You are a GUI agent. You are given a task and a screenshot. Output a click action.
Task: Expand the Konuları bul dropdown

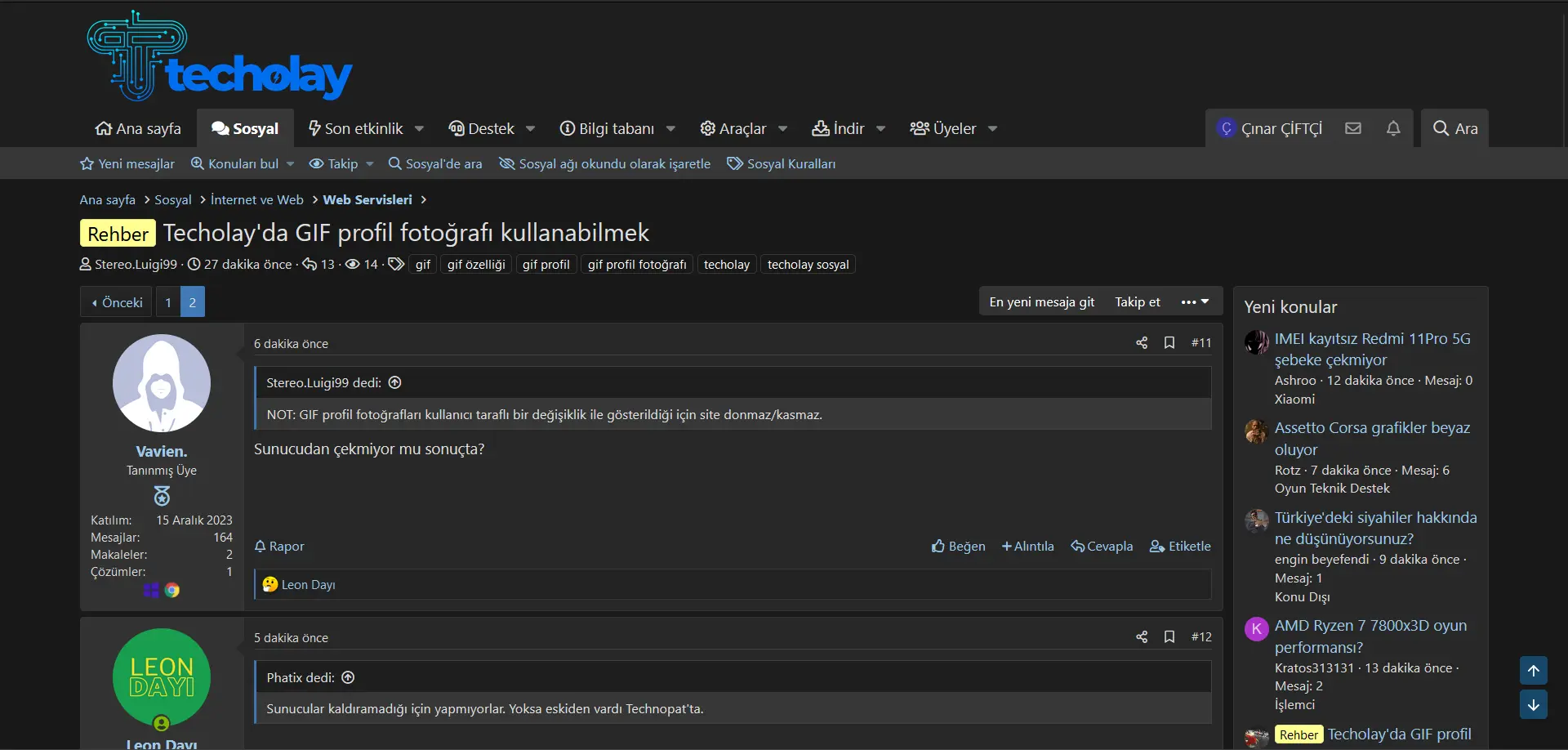coord(290,164)
